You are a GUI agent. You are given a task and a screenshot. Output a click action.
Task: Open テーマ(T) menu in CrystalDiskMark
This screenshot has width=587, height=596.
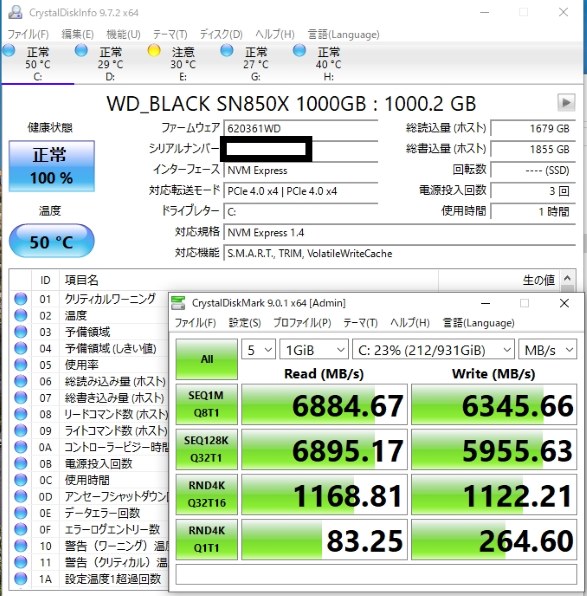click(360, 323)
